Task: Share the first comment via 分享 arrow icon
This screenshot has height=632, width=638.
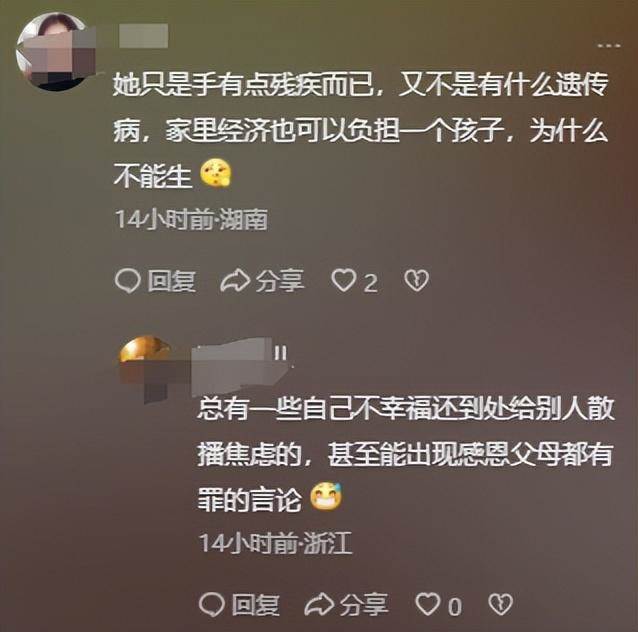Action: 235,281
